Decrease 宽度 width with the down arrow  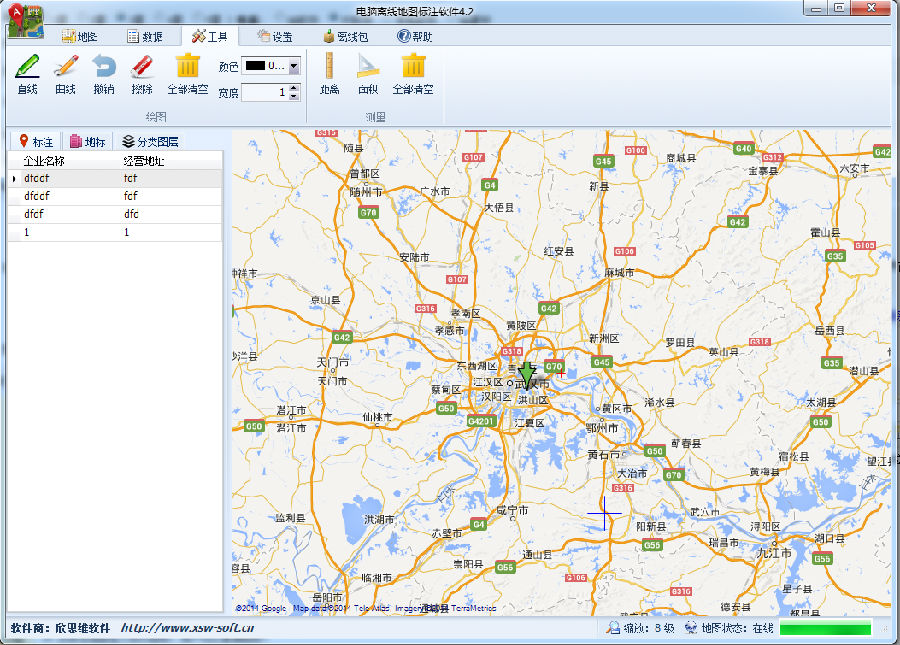pos(294,97)
